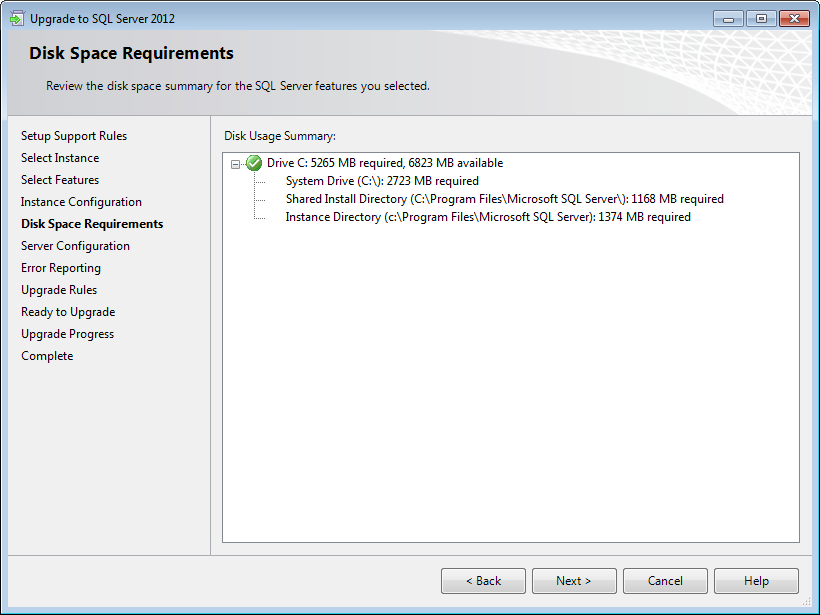Select the Complete step
The image size is (820, 615).
point(47,356)
